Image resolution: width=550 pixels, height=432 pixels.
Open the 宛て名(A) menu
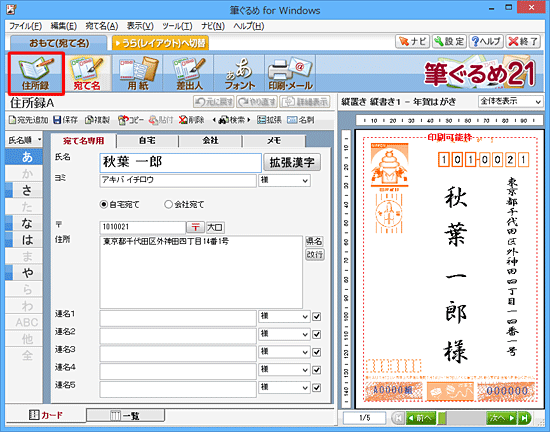pyautogui.click(x=102, y=26)
